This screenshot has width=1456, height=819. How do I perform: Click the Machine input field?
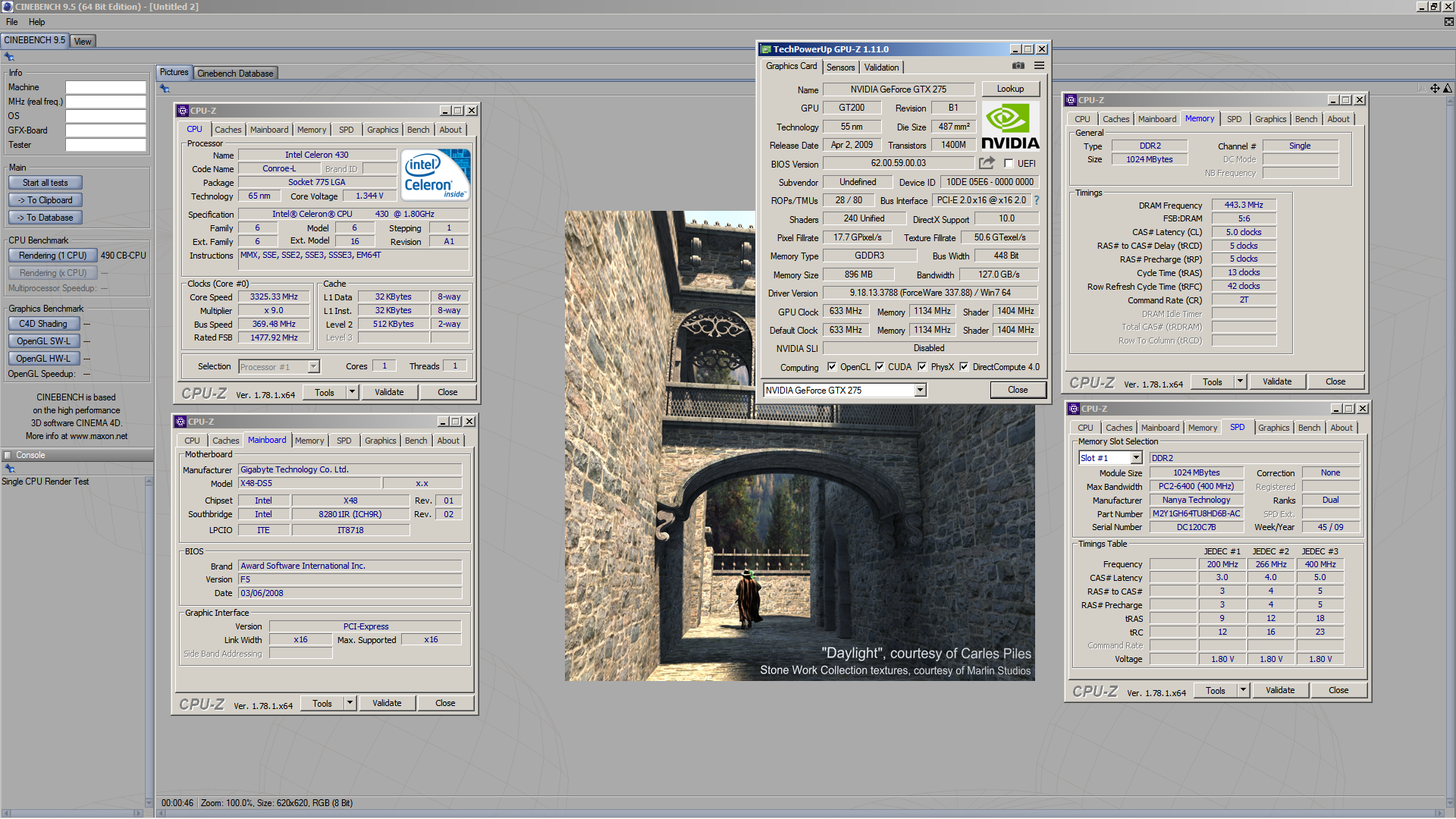pos(105,88)
